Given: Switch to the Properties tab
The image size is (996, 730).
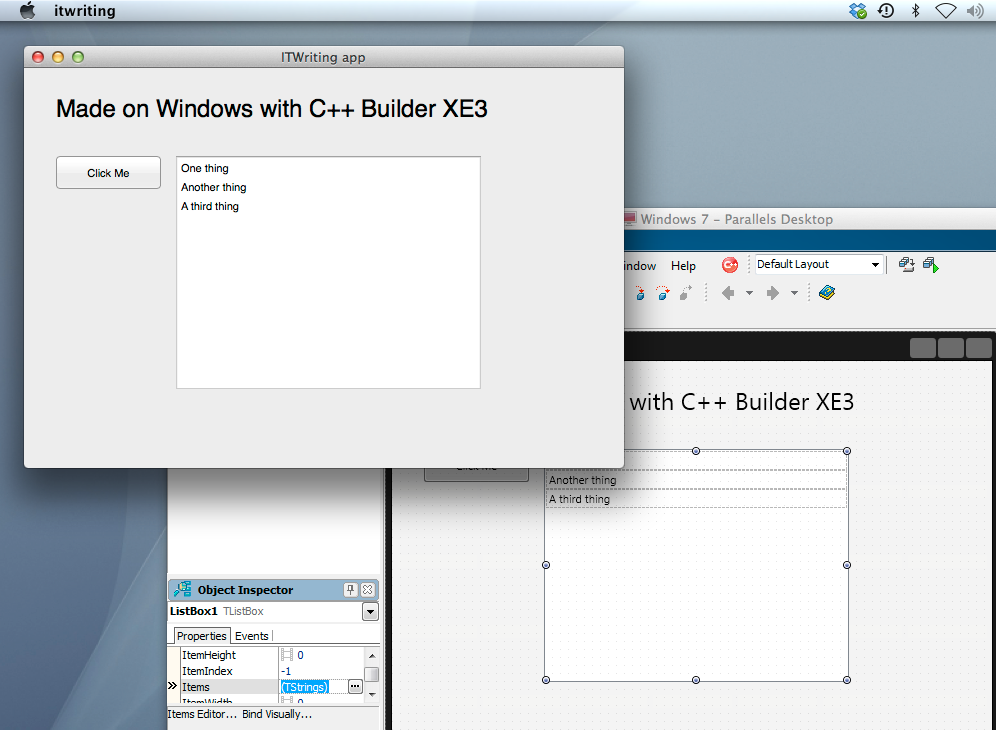Looking at the screenshot, I should 201,636.
